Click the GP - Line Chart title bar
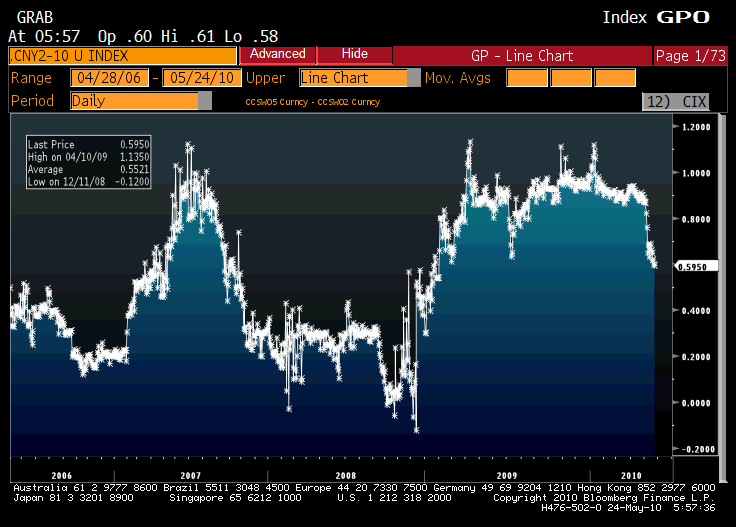This screenshot has height=527, width=736. point(523,55)
